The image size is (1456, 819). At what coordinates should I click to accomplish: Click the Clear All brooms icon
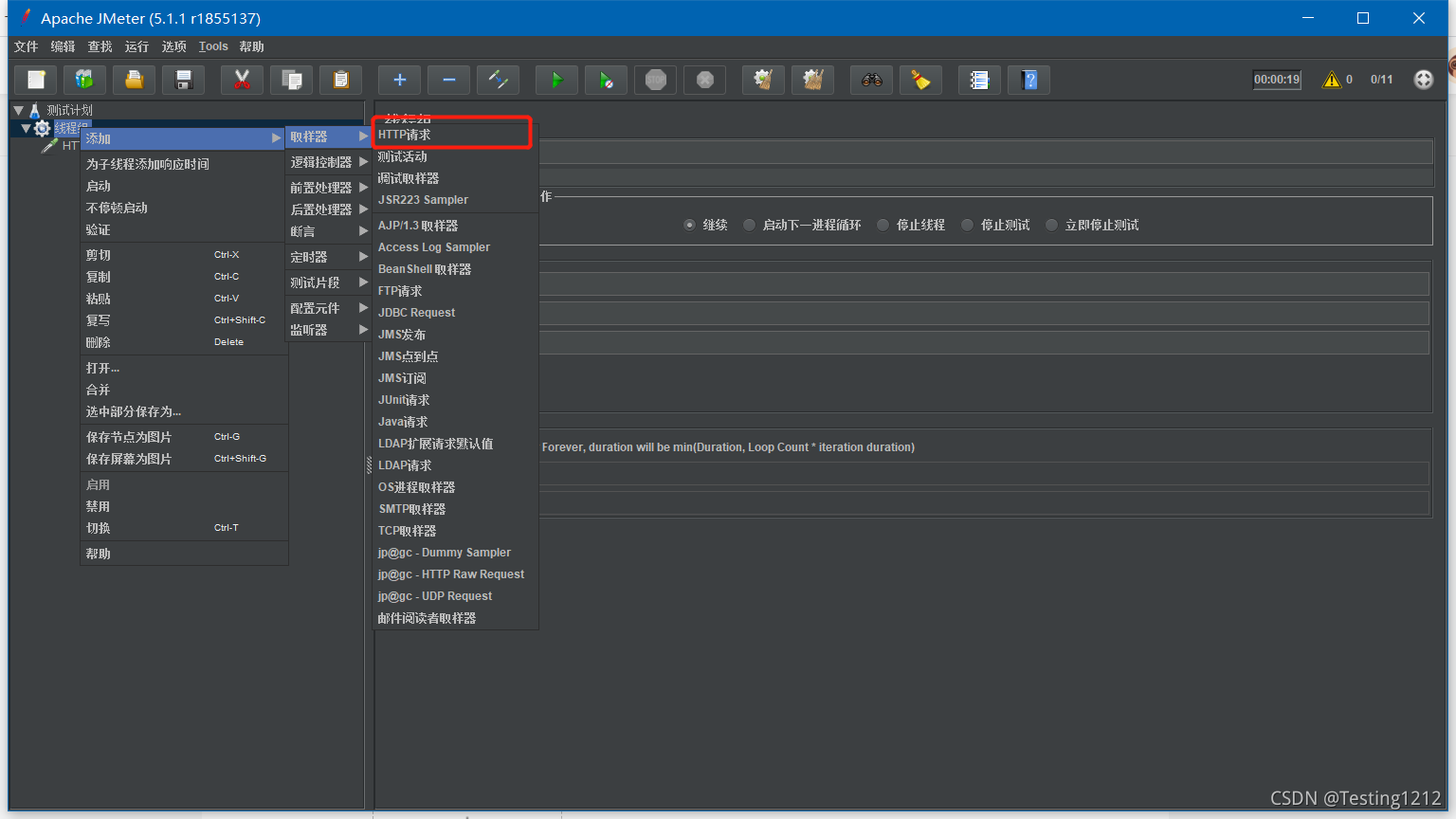tap(813, 80)
